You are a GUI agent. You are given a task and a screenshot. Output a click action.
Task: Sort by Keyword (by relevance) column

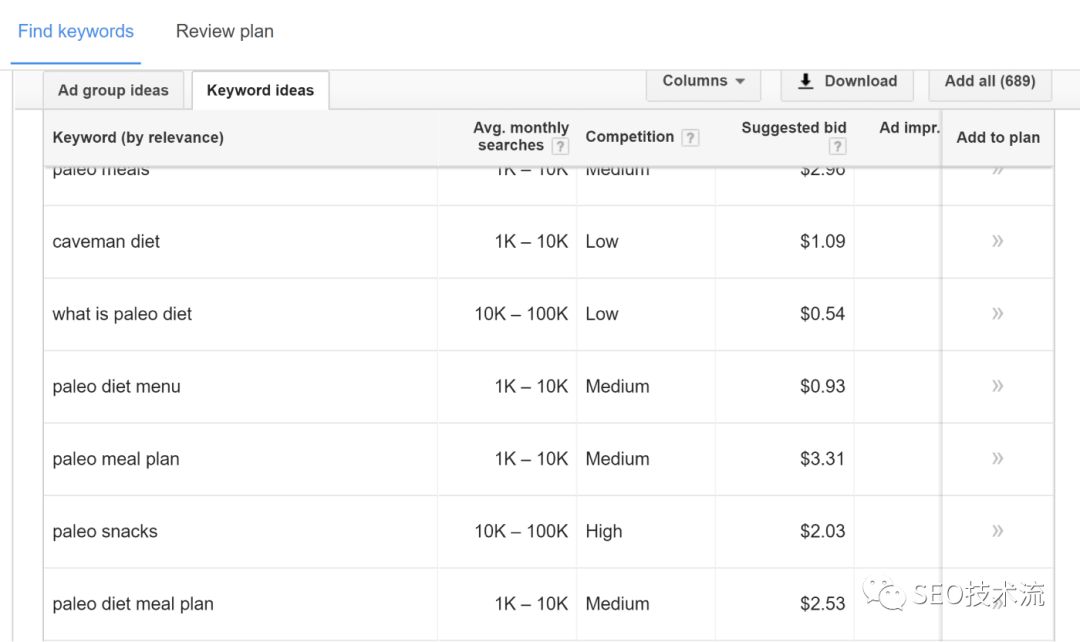pyautogui.click(x=138, y=138)
